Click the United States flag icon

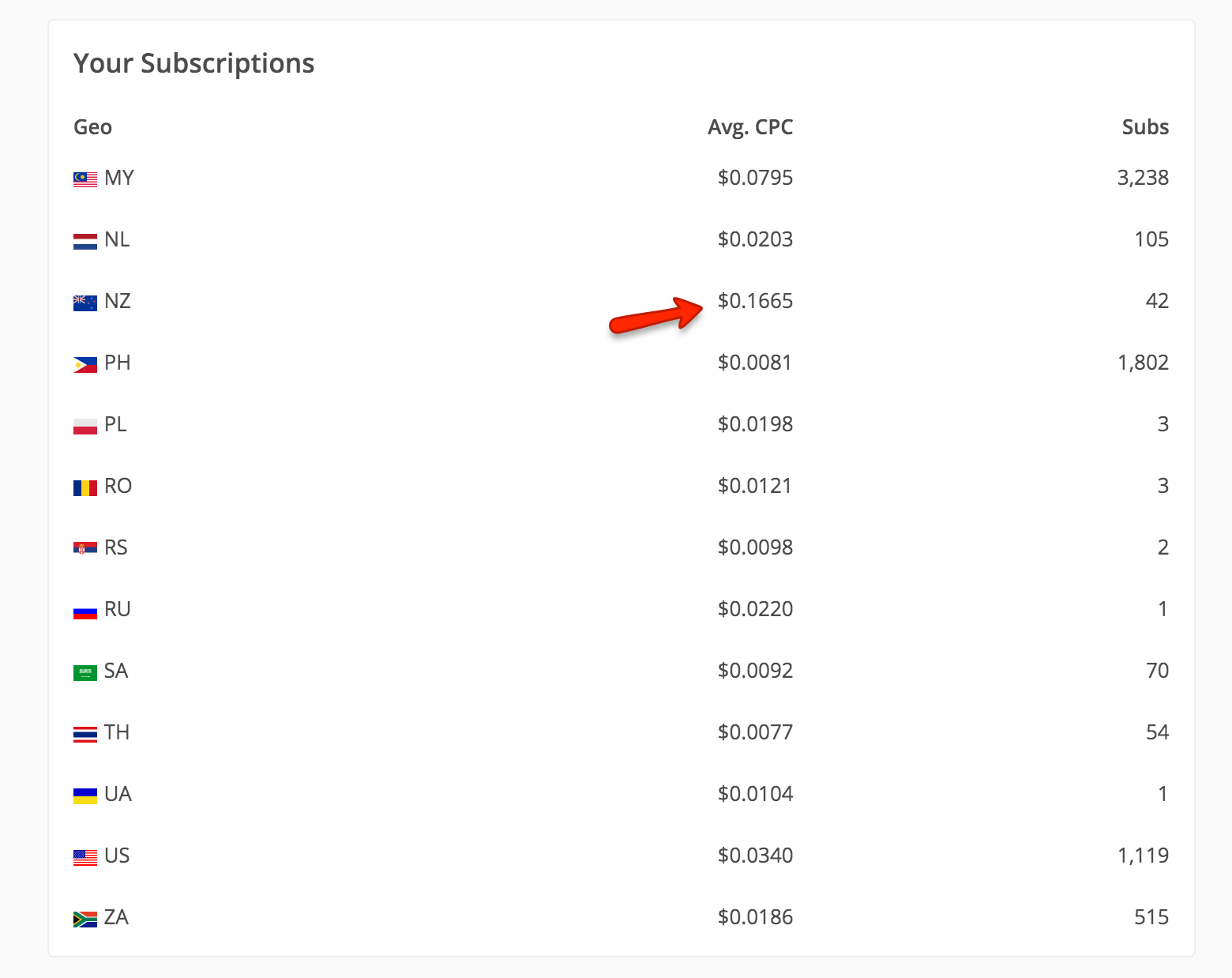85,857
